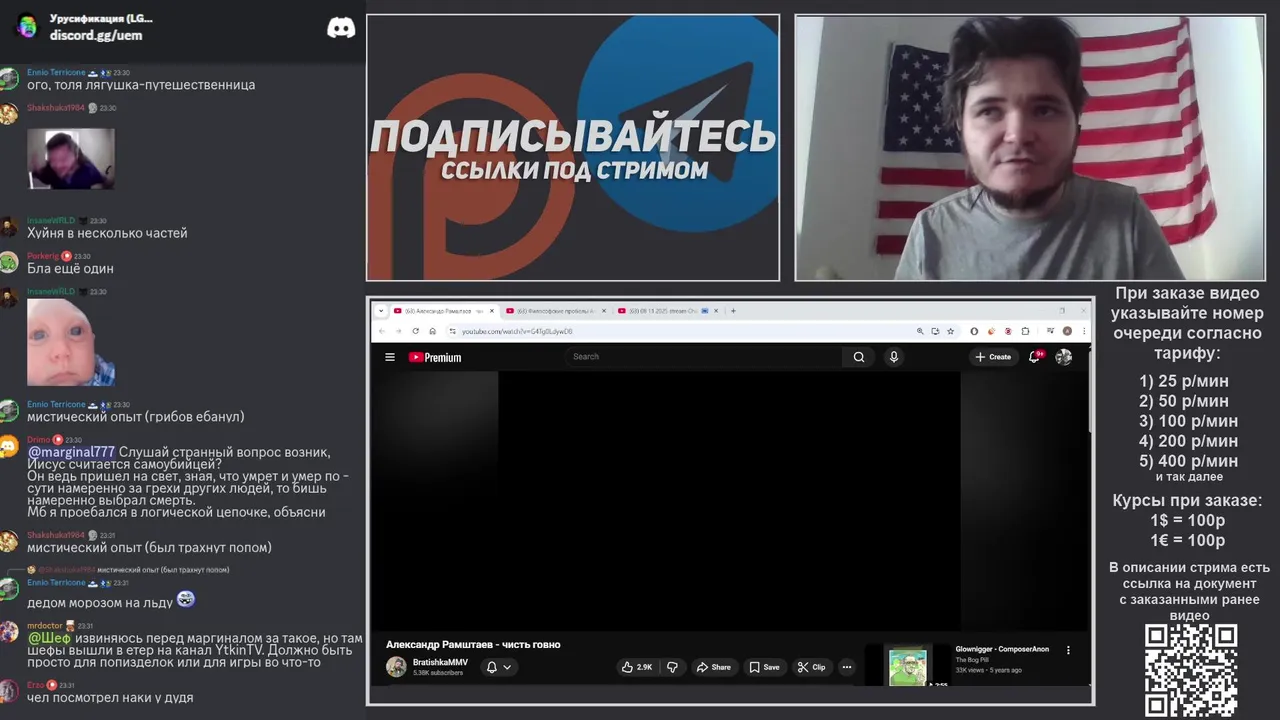Close the second browser tab
Screen dimensions: 1280x720
pos(603,311)
